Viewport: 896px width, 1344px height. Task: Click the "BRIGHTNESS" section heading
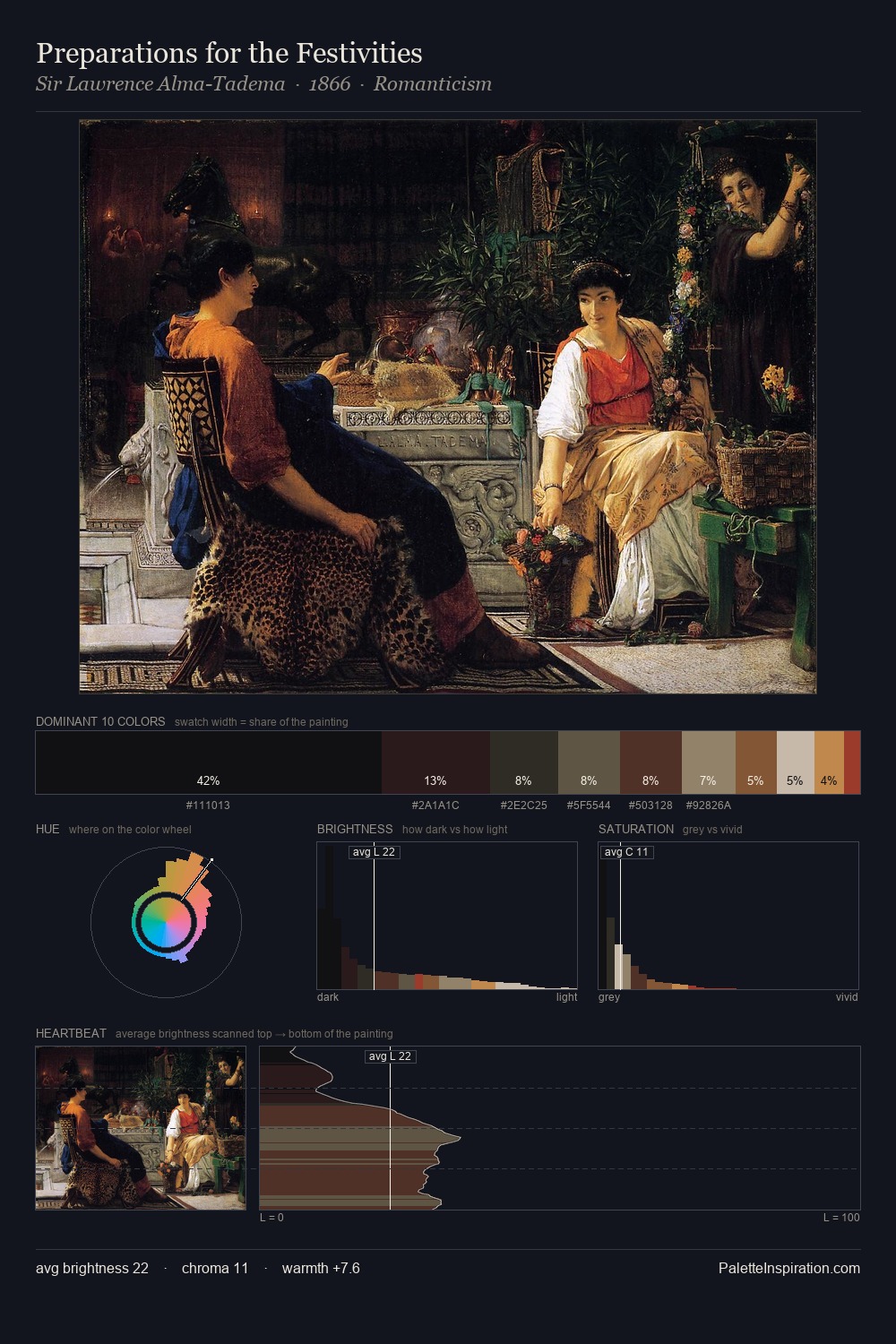click(x=355, y=829)
